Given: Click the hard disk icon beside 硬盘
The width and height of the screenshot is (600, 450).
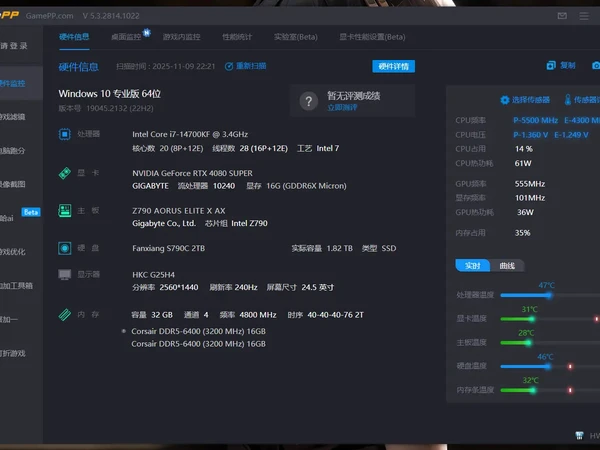Looking at the screenshot, I should [x=65, y=248].
